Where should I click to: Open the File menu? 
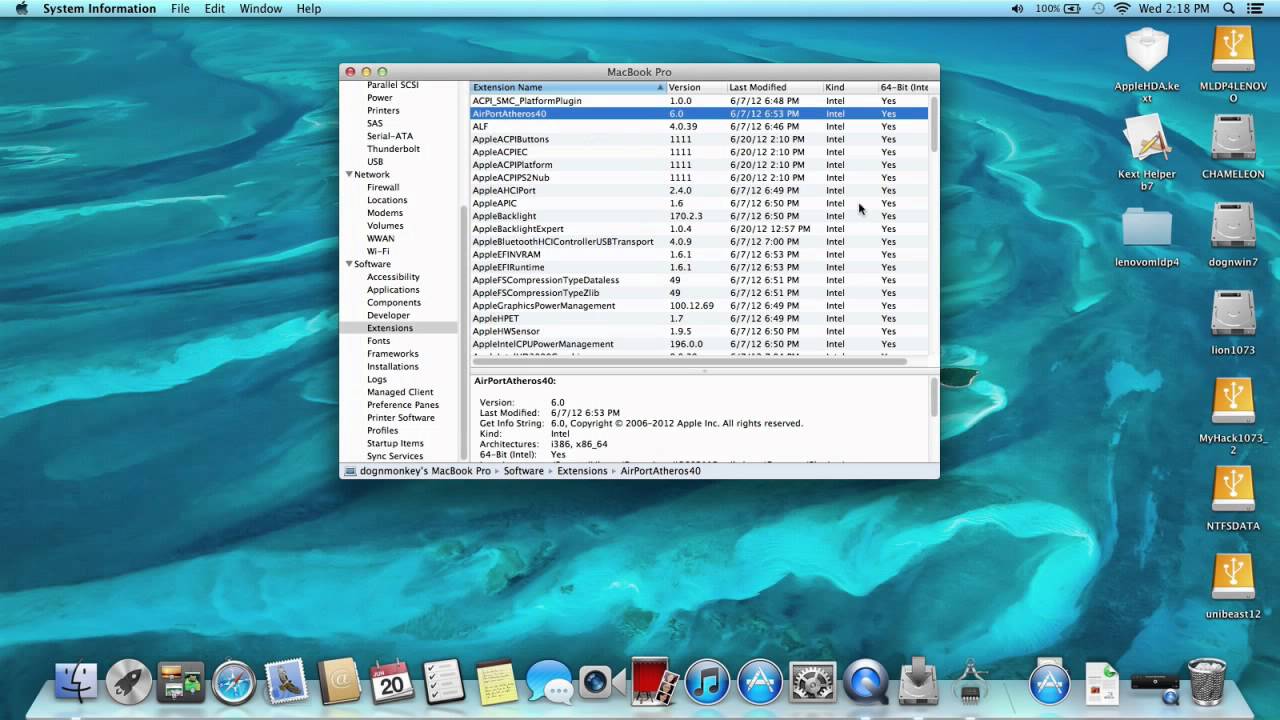coord(180,9)
